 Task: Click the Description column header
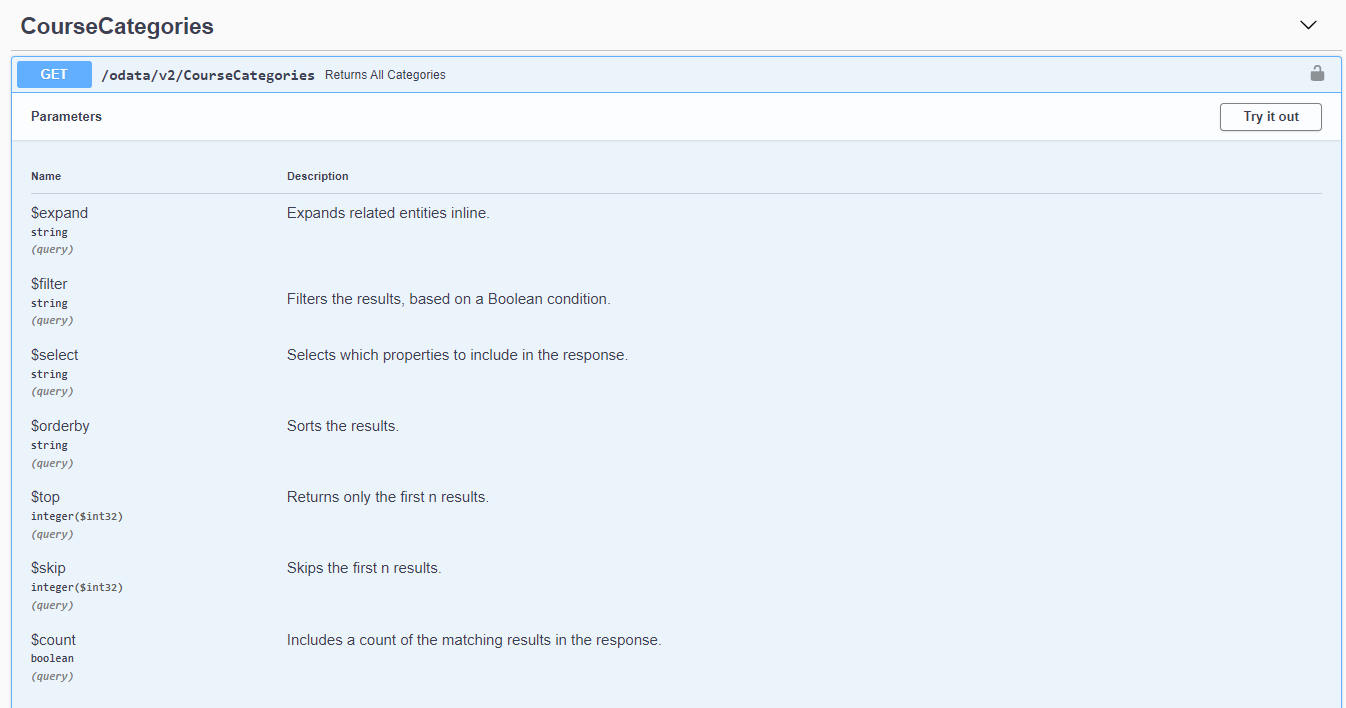point(317,176)
